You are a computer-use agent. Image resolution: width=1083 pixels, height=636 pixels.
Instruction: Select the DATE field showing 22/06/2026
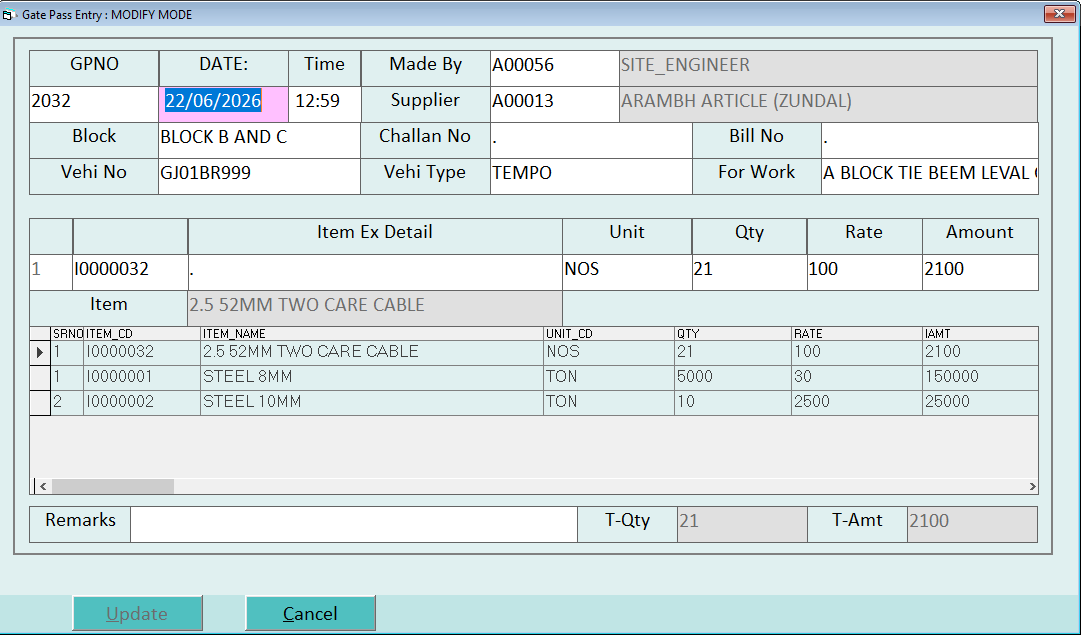pyautogui.click(x=224, y=104)
